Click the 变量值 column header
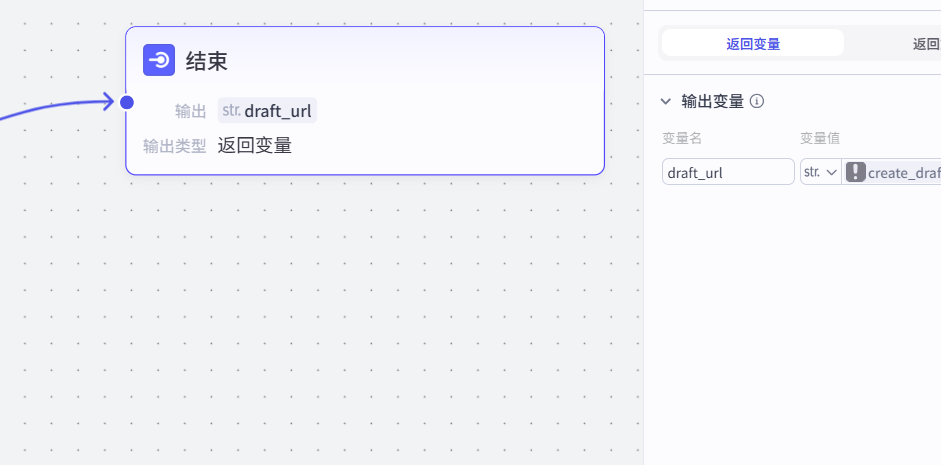The height and width of the screenshot is (465, 941). coord(819,138)
